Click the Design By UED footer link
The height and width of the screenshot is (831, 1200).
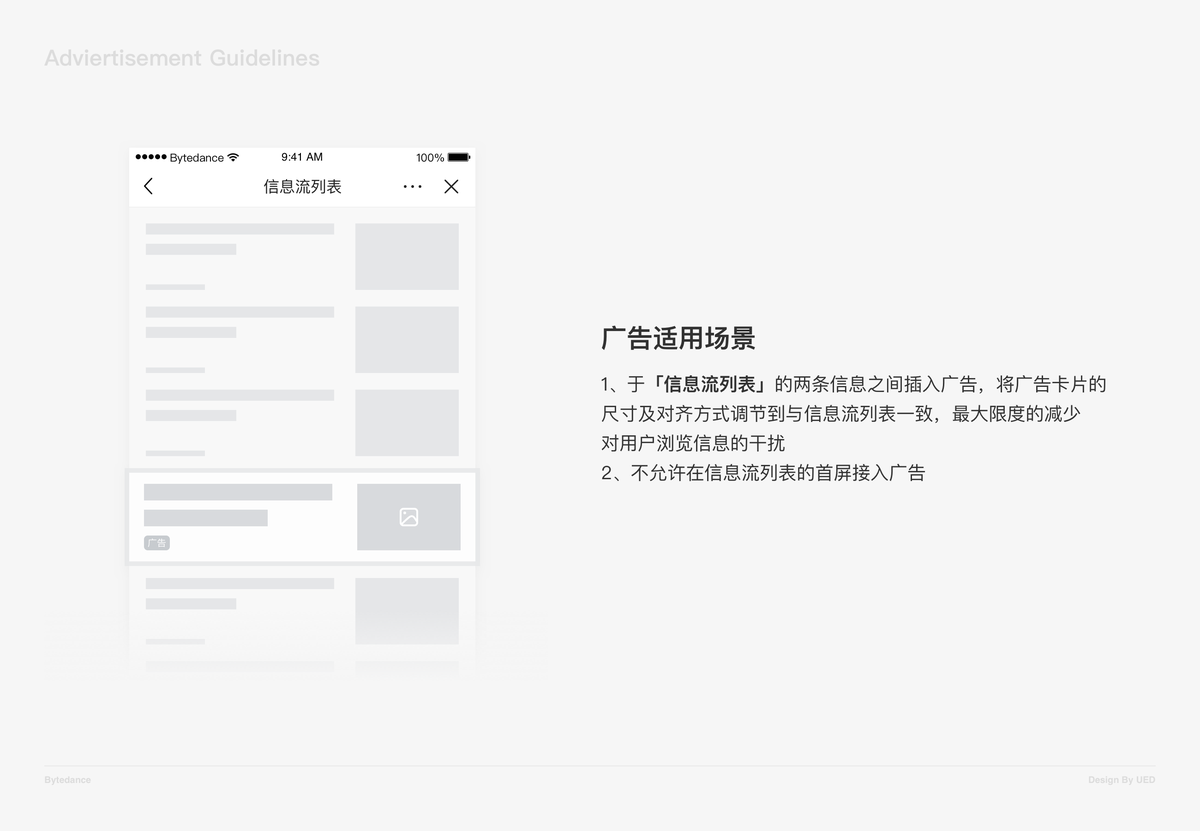point(1121,780)
